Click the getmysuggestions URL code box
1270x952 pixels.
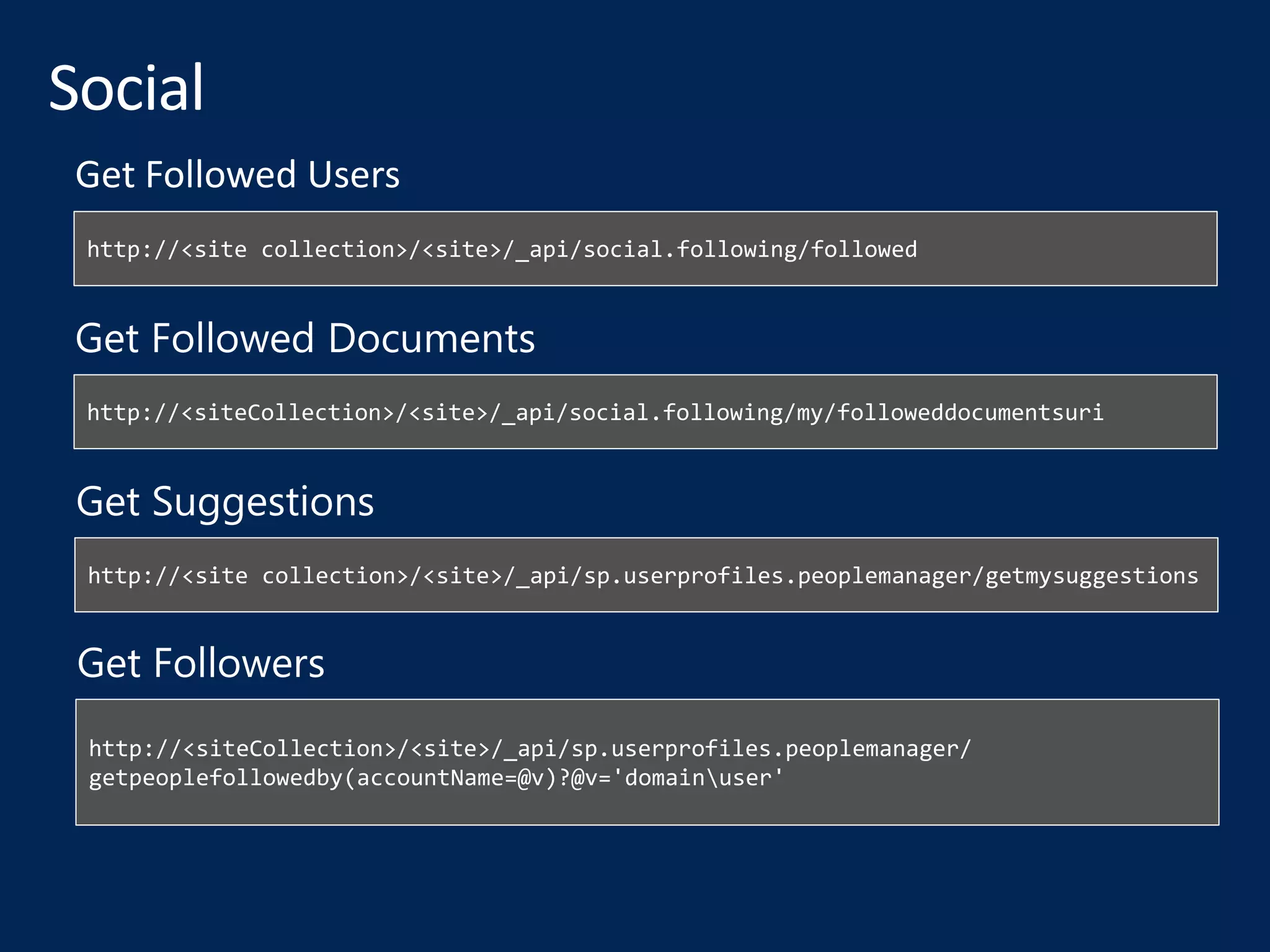646,575
